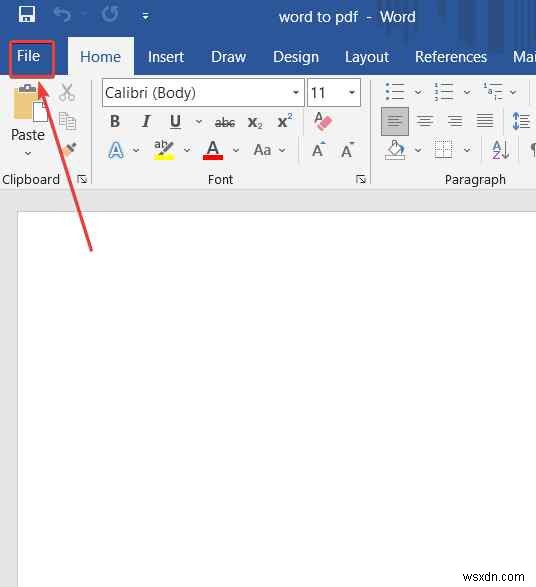The height and width of the screenshot is (587, 536).
Task: Click Decrease Font Size button
Action: click(x=348, y=150)
